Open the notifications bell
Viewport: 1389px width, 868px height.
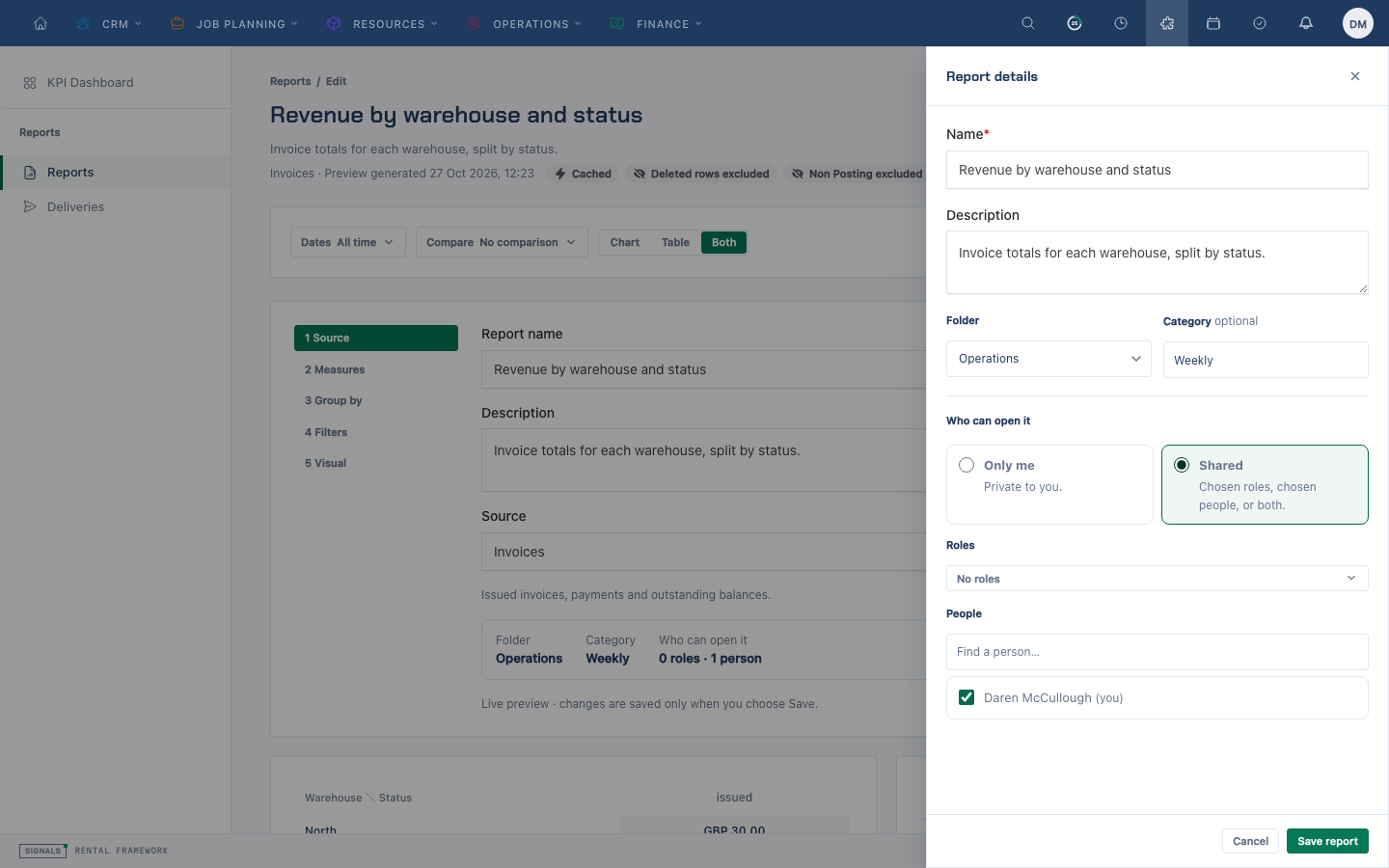[x=1306, y=23]
